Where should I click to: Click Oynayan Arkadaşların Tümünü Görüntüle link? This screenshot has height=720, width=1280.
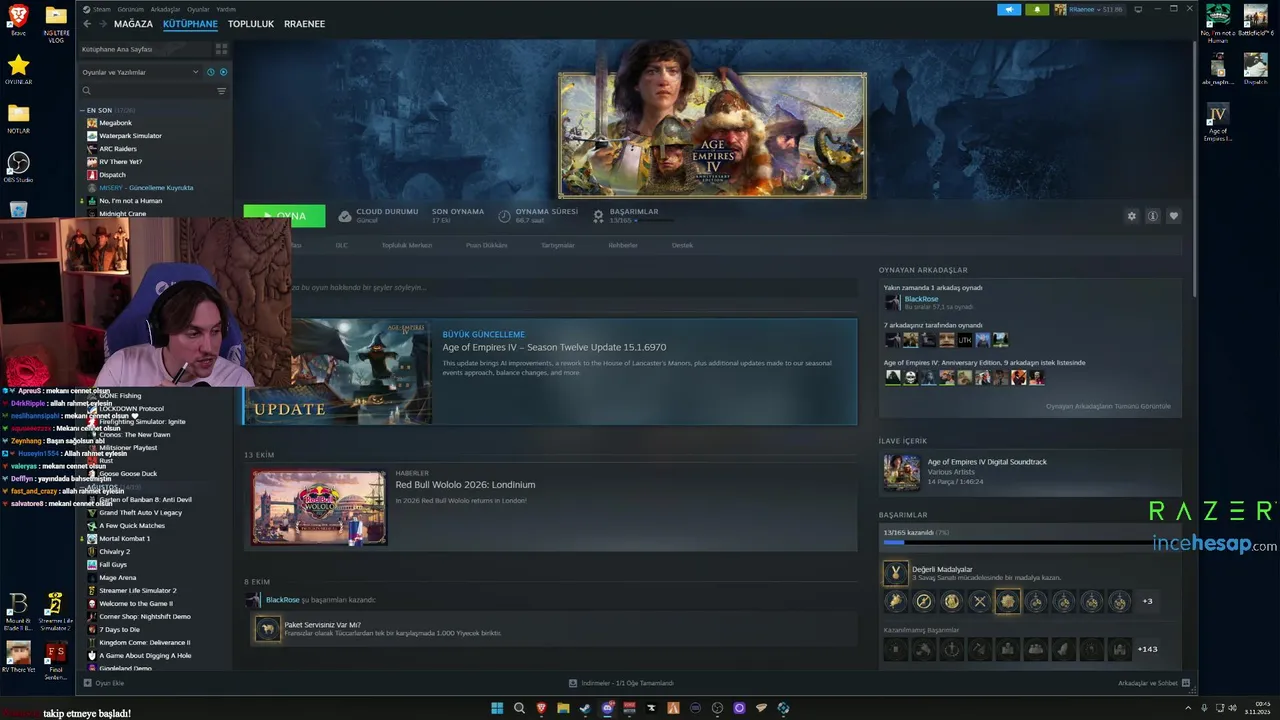click(x=1108, y=406)
